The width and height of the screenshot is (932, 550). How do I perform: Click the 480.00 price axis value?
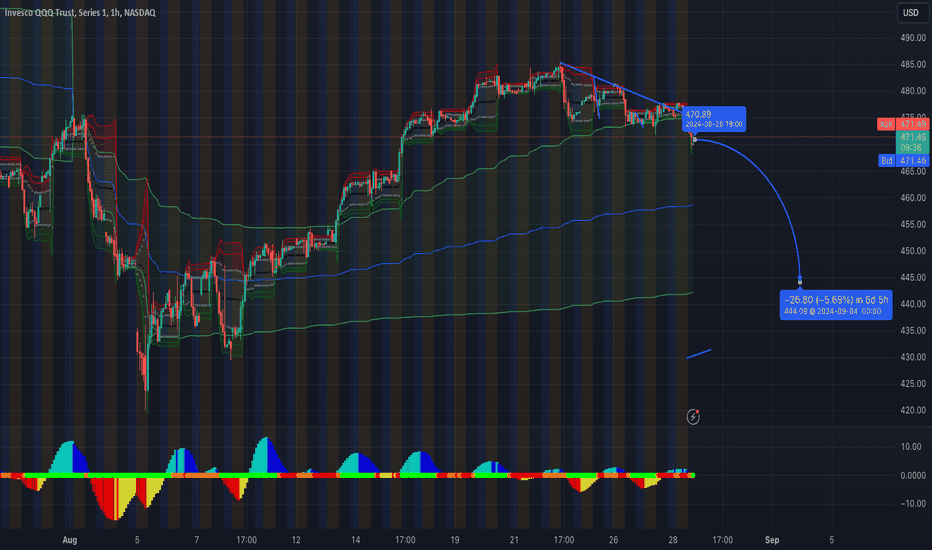[912, 91]
